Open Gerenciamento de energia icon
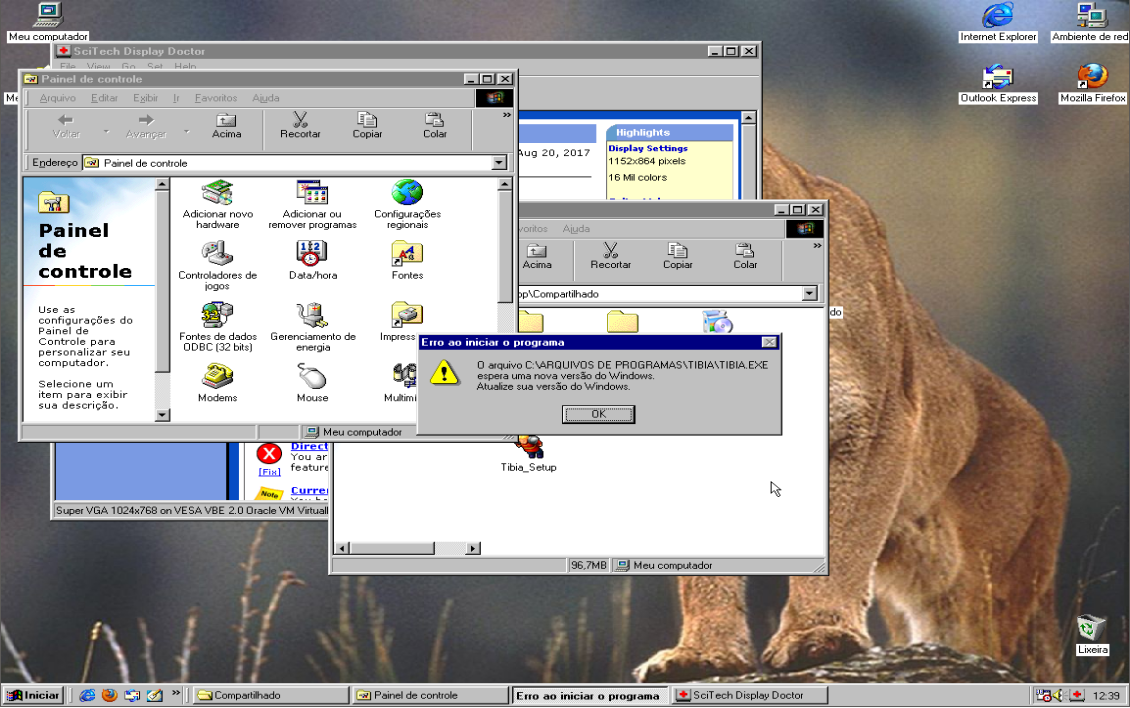Viewport: 1130px width, 708px height. click(x=312, y=316)
